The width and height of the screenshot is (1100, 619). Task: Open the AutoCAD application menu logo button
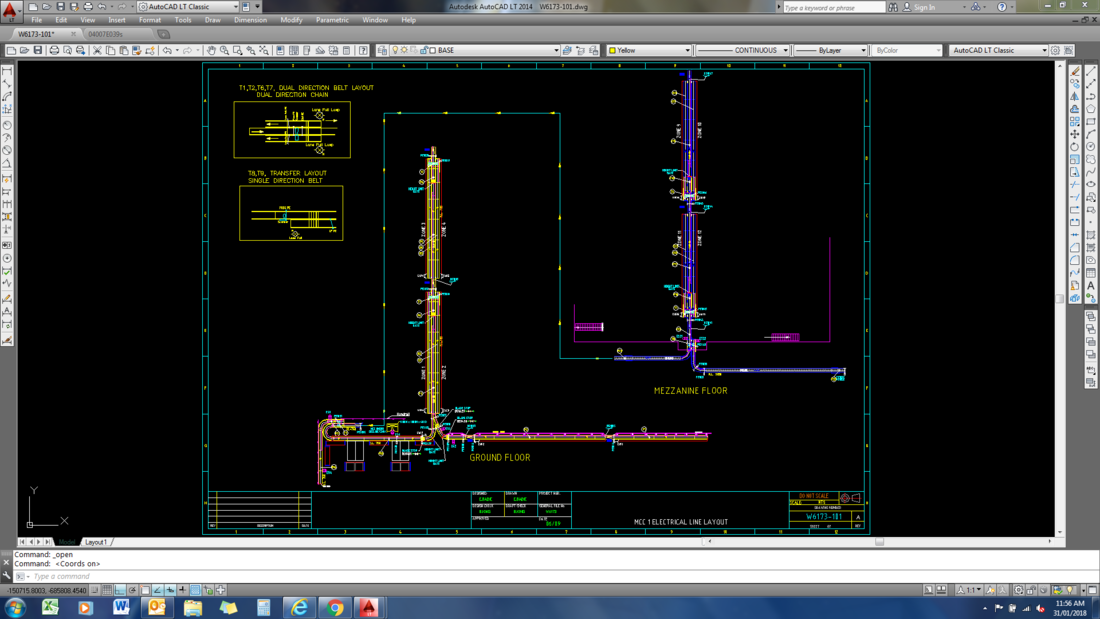click(10, 10)
